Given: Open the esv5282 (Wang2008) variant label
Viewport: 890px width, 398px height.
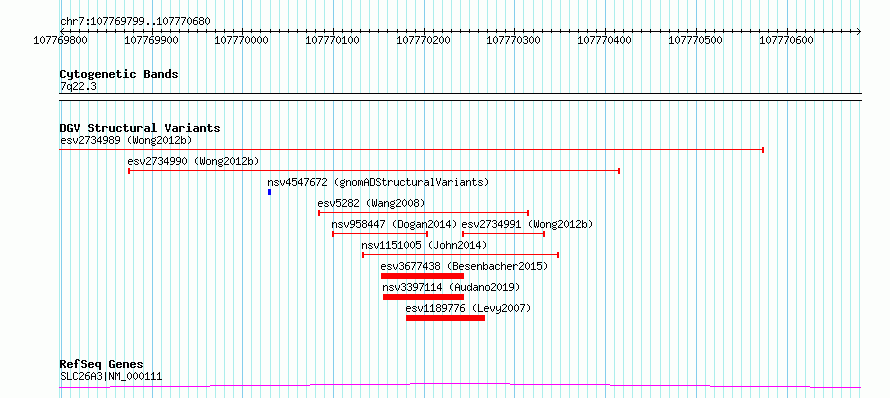Looking at the screenshot, I should [x=371, y=203].
